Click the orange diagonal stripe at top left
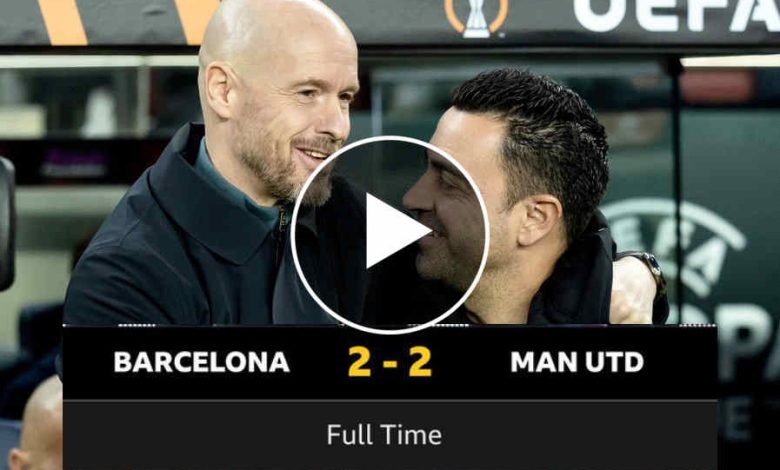 tap(64, 22)
